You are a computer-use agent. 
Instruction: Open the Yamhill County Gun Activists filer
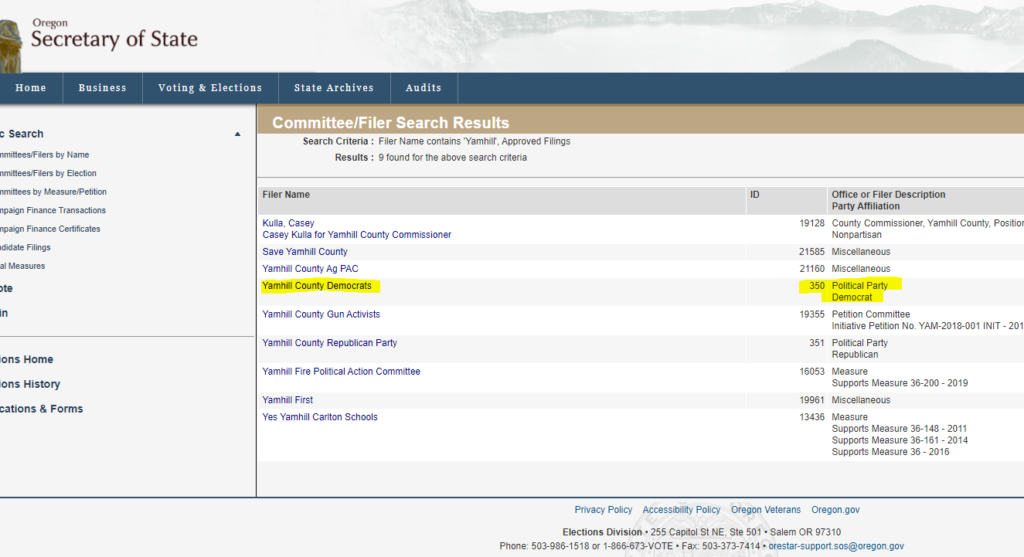tap(321, 315)
